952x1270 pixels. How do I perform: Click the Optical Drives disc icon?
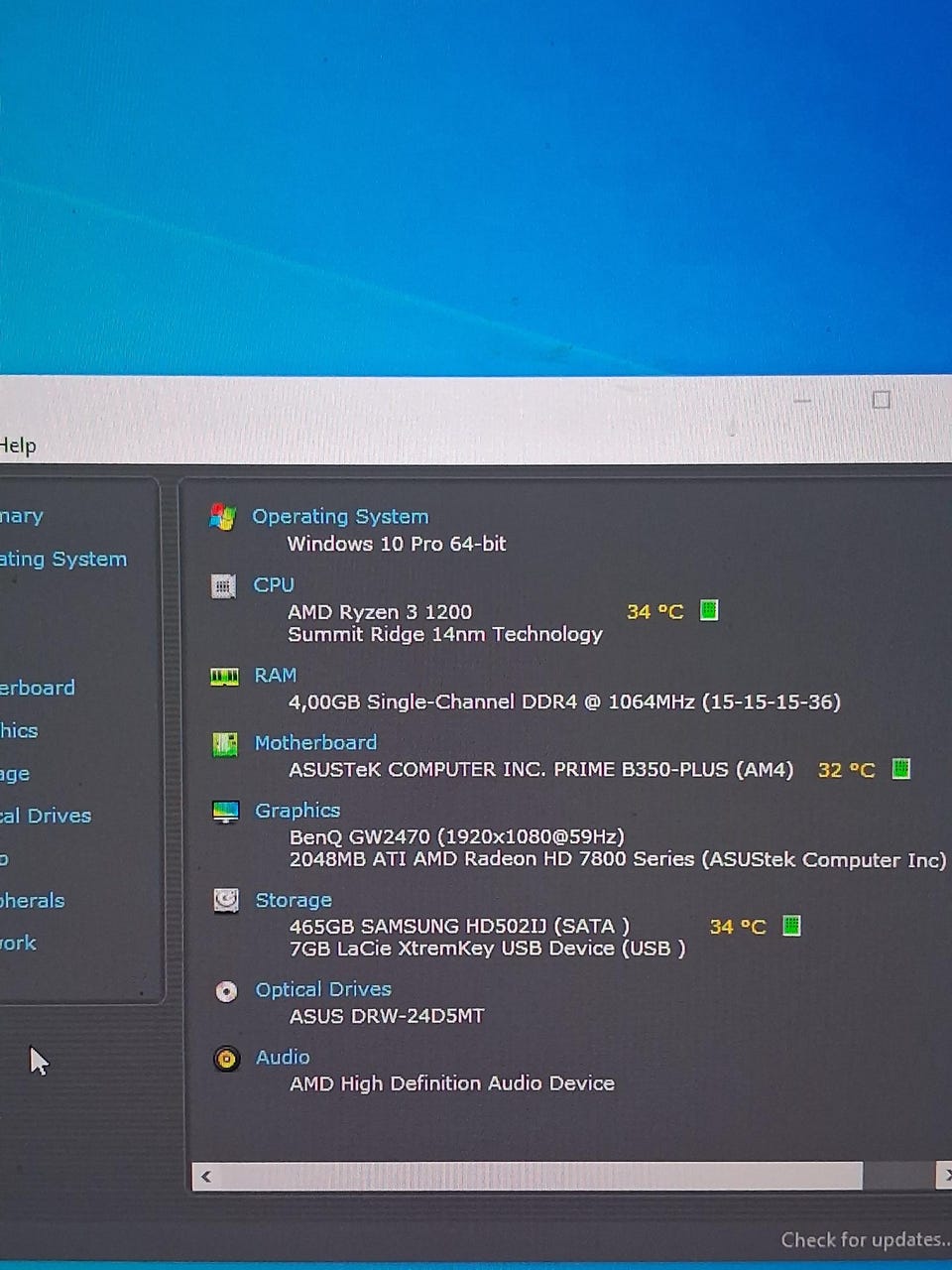pos(226,991)
